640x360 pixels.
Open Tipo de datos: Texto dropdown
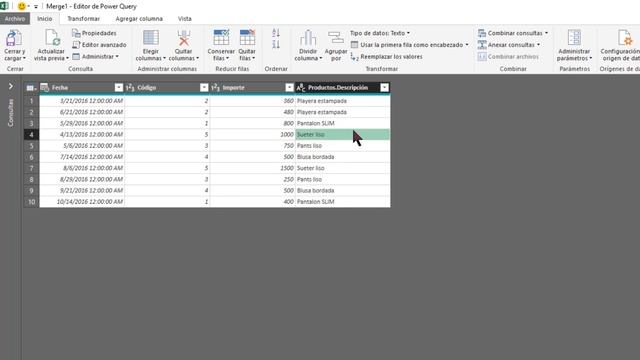[x=380, y=33]
